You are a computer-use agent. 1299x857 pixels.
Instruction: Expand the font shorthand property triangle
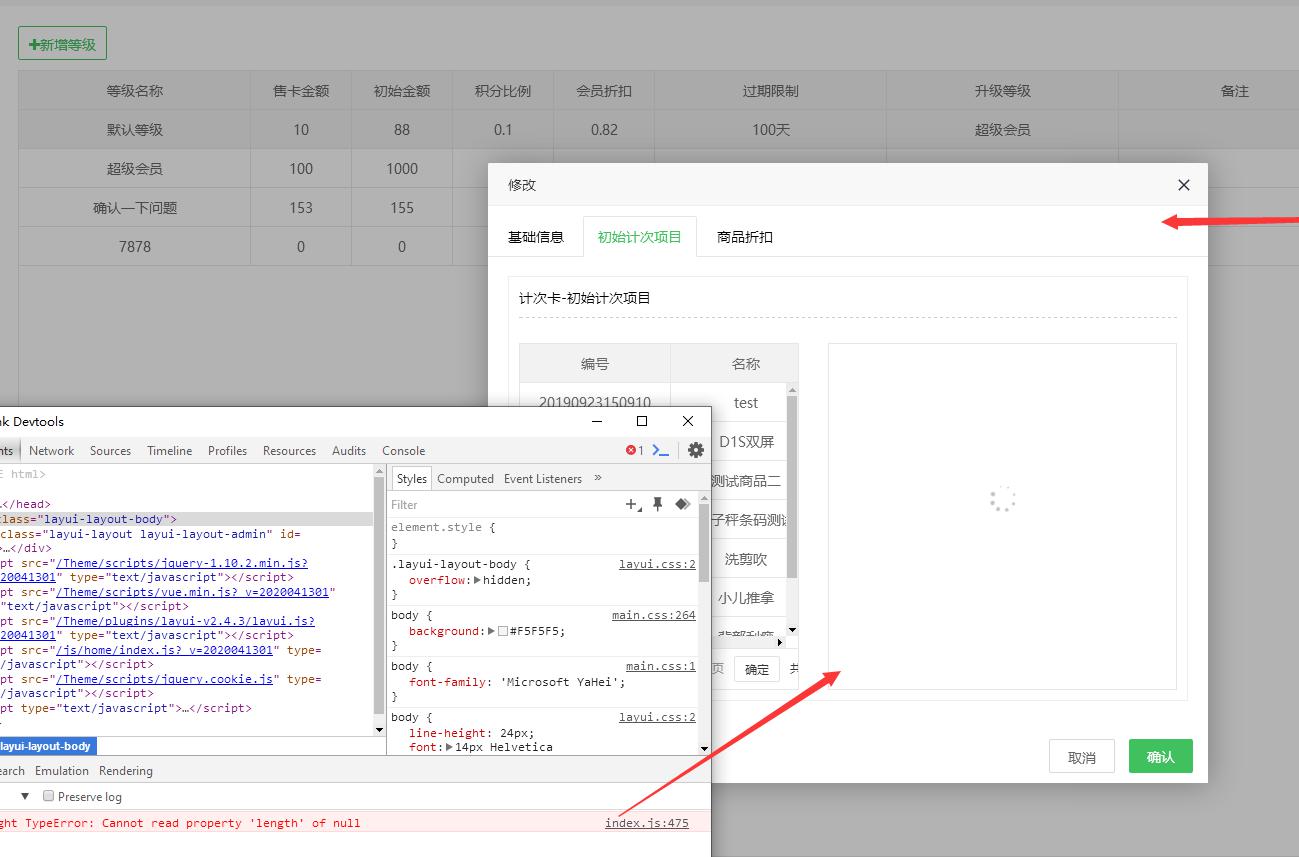[450, 747]
